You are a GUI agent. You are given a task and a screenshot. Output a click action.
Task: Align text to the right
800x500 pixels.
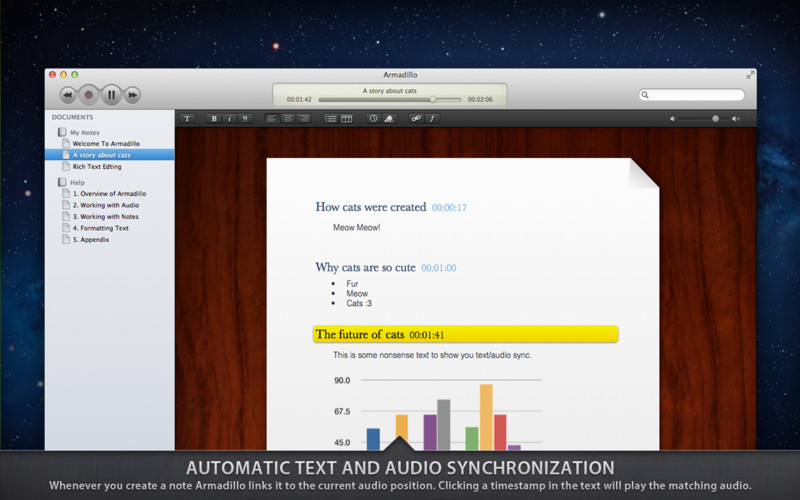304,118
